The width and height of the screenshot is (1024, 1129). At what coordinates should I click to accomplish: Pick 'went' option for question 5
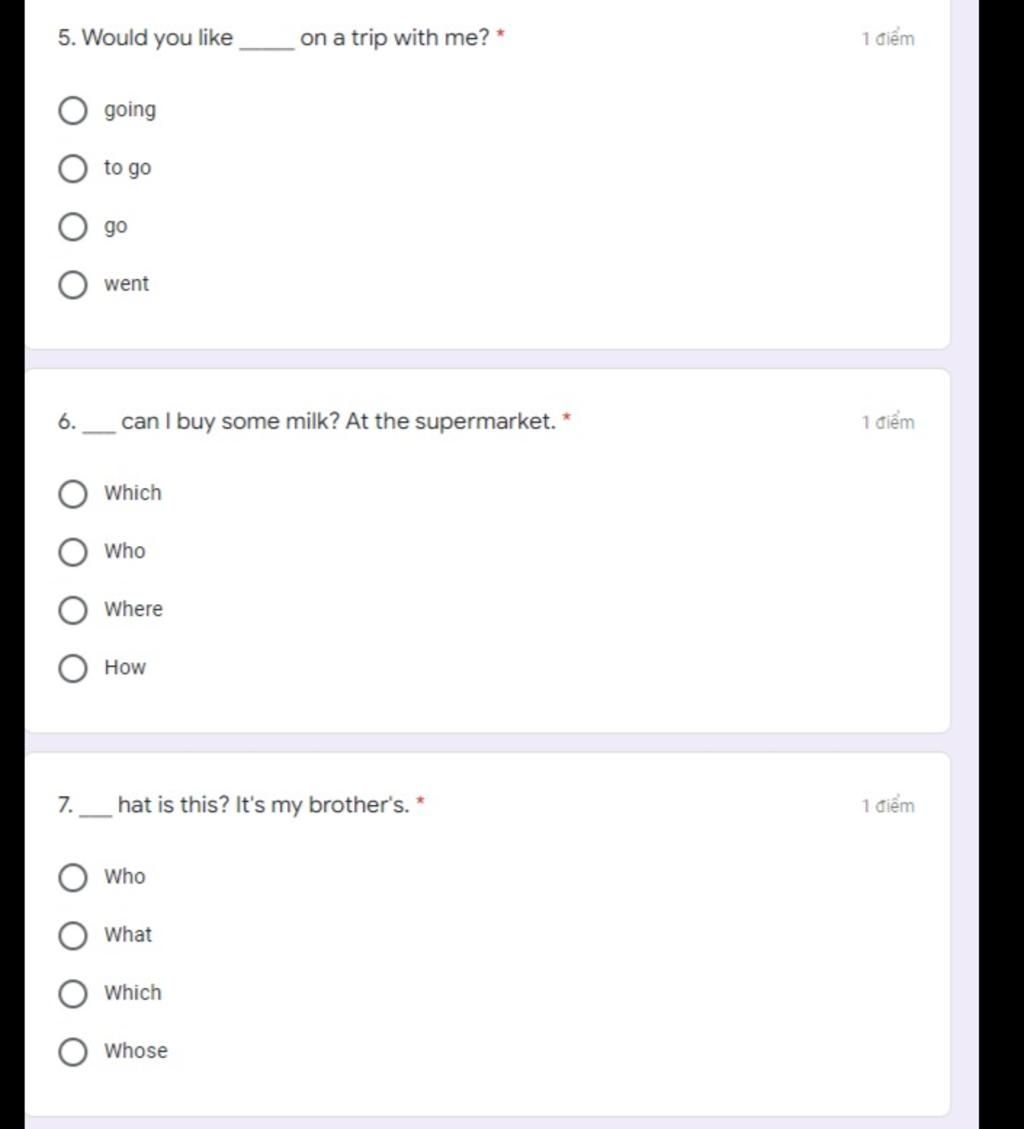click(x=73, y=284)
